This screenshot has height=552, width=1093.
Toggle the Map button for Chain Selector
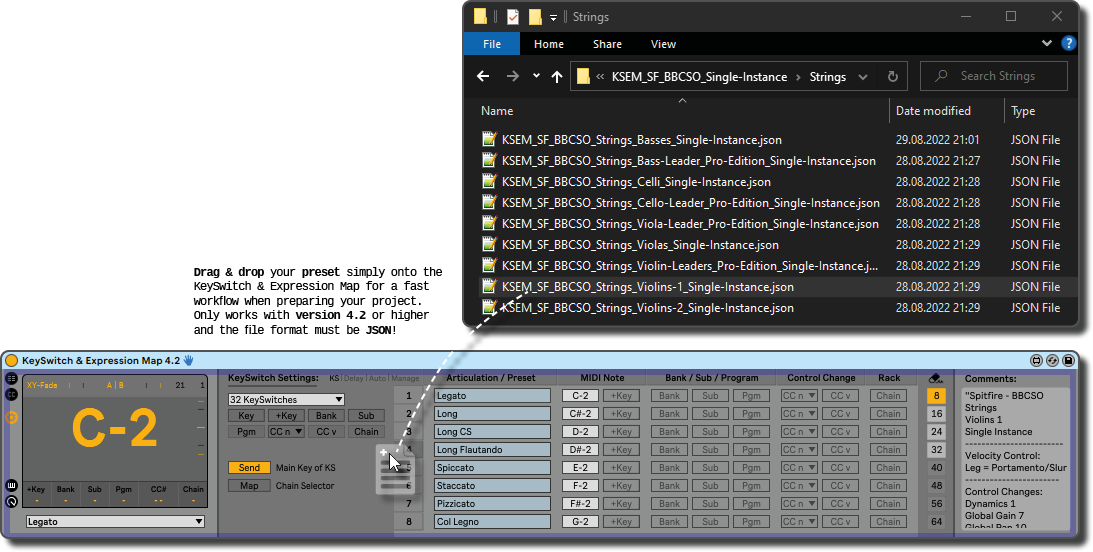pos(249,486)
